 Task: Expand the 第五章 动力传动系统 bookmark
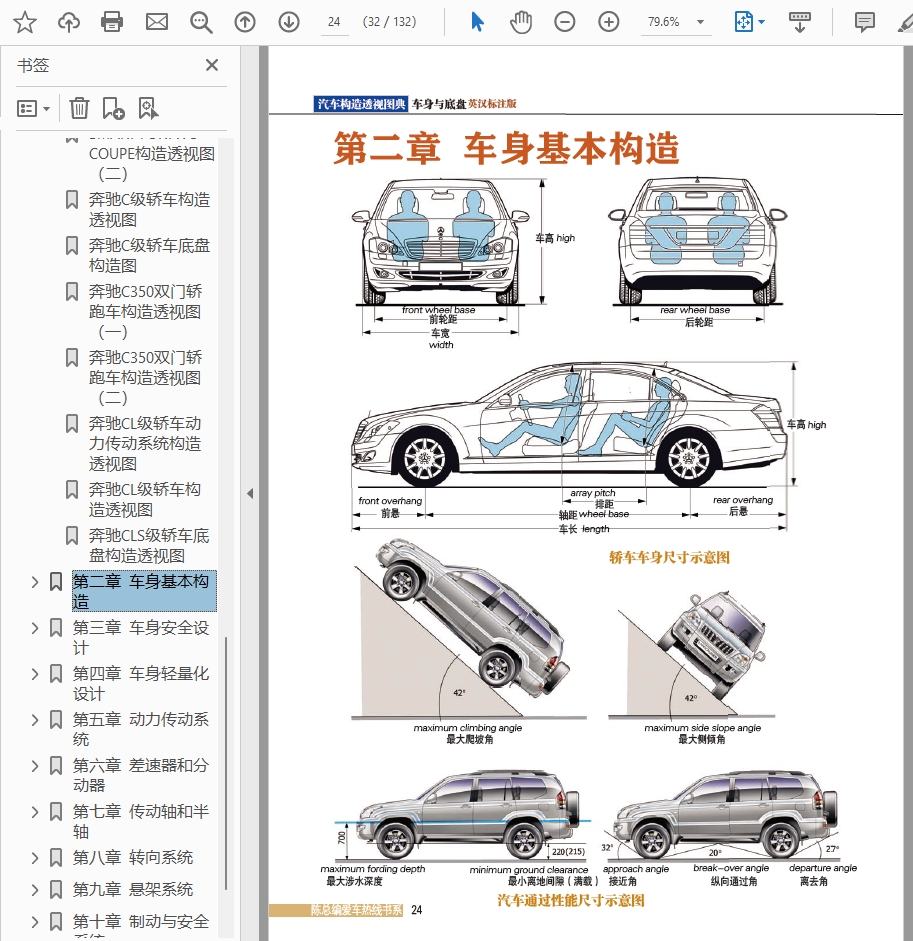pos(35,720)
